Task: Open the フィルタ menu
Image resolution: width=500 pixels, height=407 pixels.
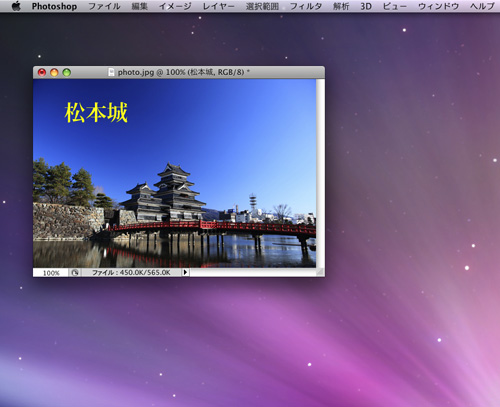Action: tap(306, 6)
